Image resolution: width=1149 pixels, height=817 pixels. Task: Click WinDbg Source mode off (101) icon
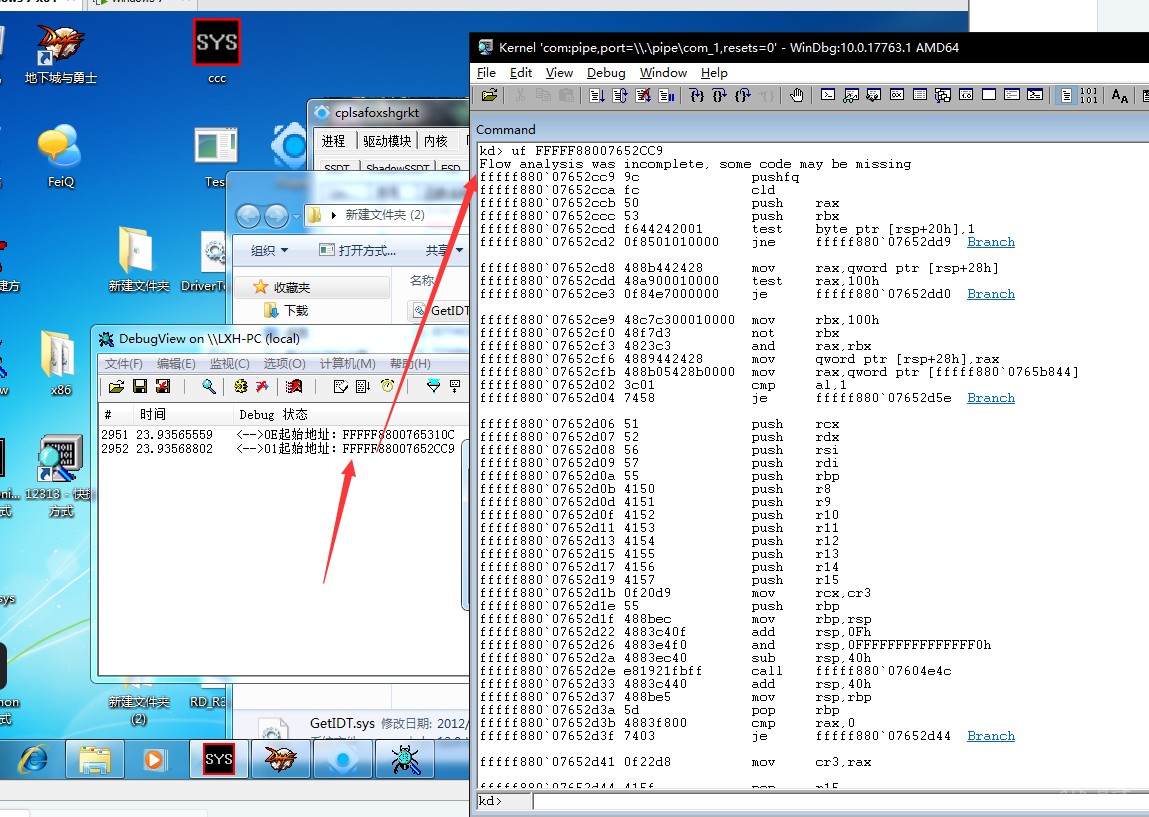pyautogui.click(x=1088, y=95)
